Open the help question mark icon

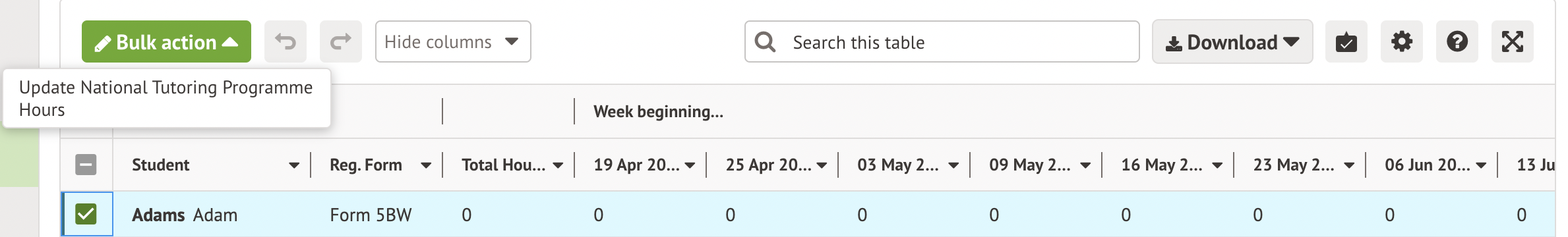click(x=1457, y=41)
